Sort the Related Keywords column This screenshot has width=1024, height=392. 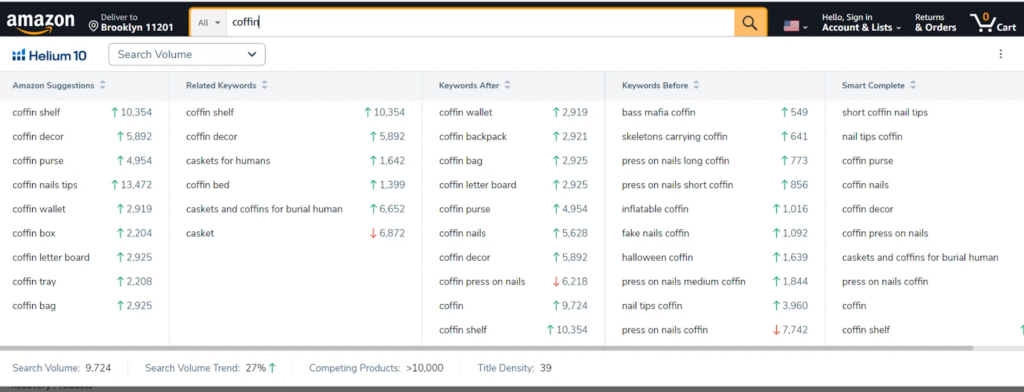pyautogui.click(x=264, y=86)
